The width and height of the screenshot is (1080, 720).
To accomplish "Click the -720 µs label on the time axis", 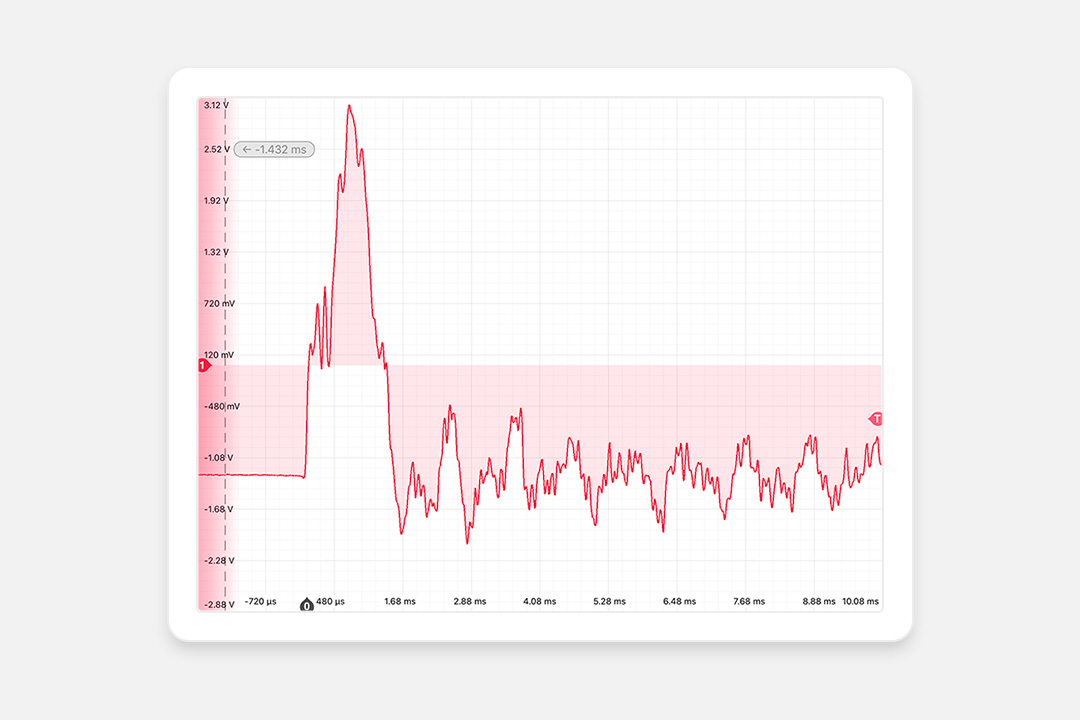I will click(259, 601).
